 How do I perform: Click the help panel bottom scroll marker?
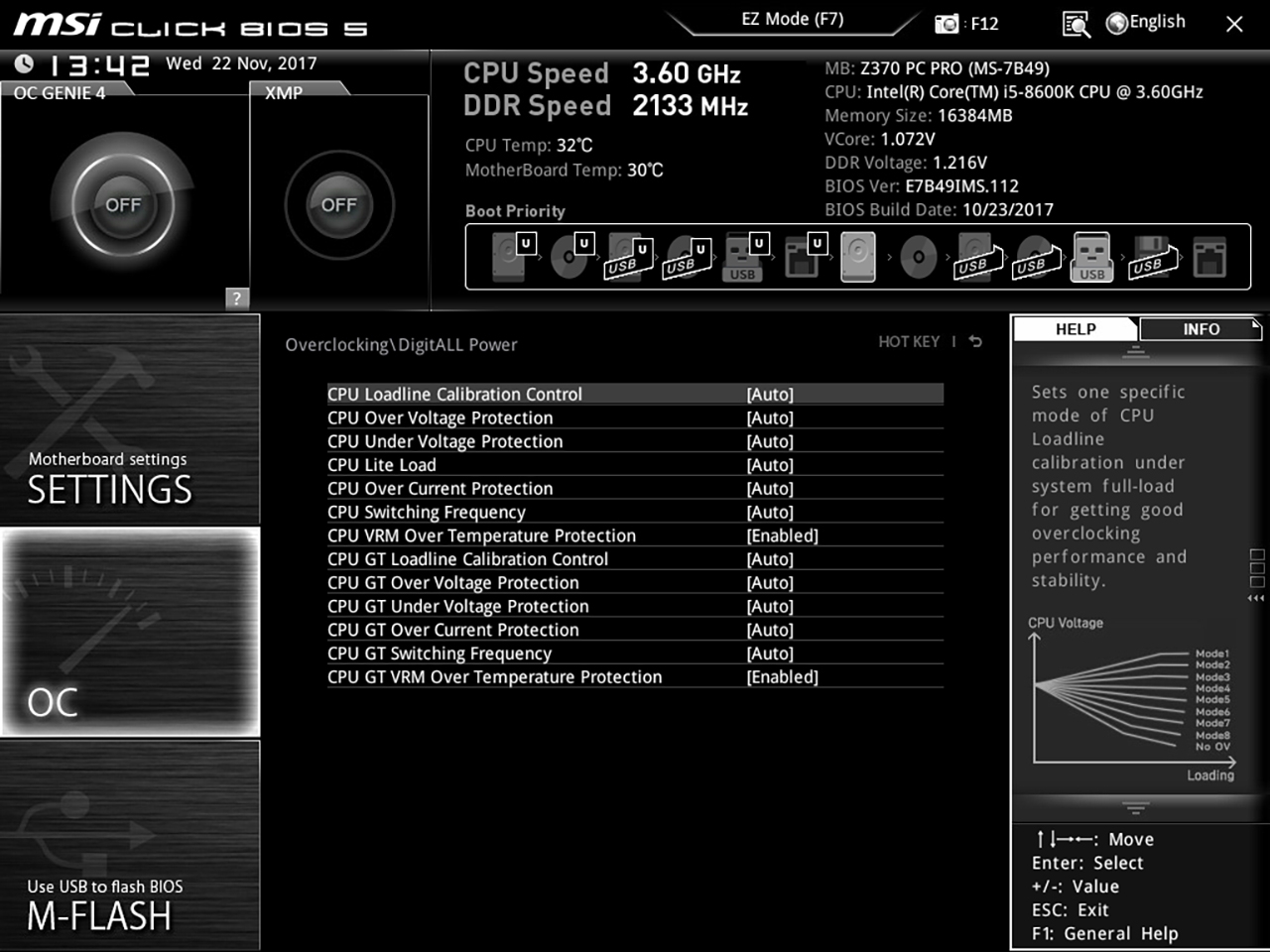[x=1136, y=807]
